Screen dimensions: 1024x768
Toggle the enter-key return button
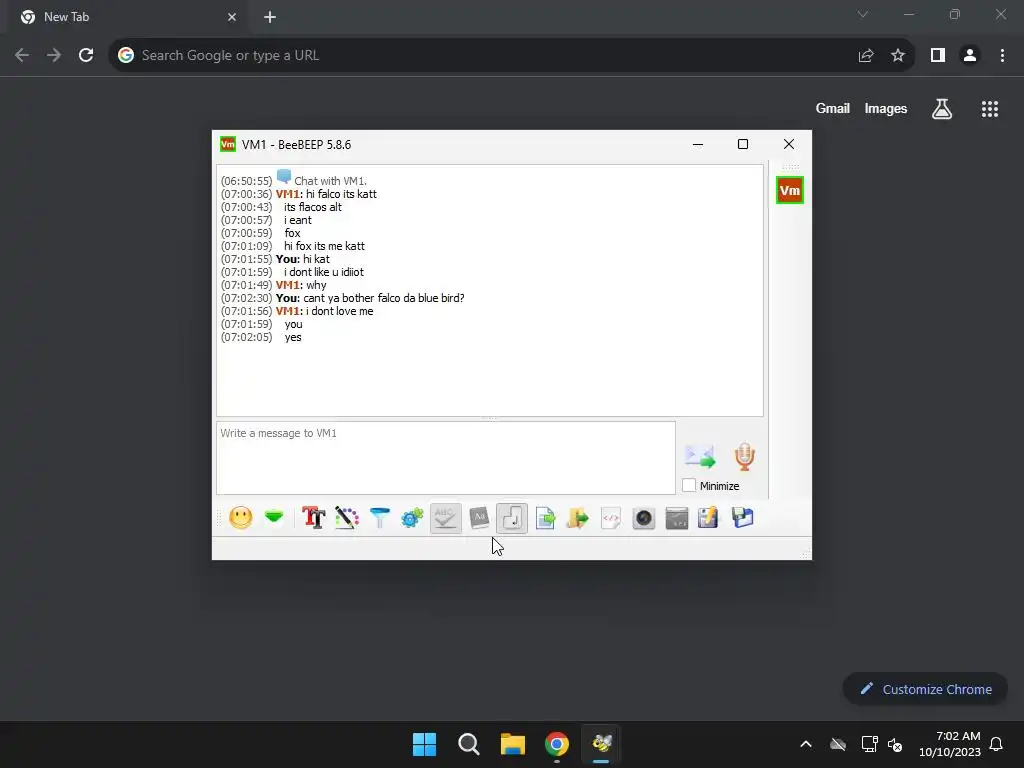click(x=511, y=518)
